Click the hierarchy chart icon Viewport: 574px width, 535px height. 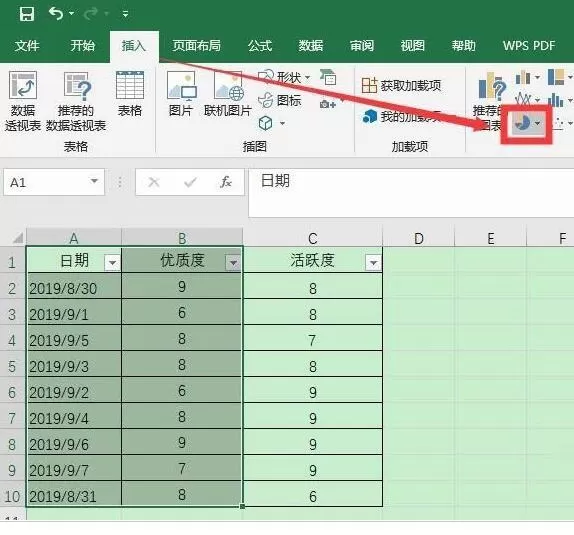(556, 77)
